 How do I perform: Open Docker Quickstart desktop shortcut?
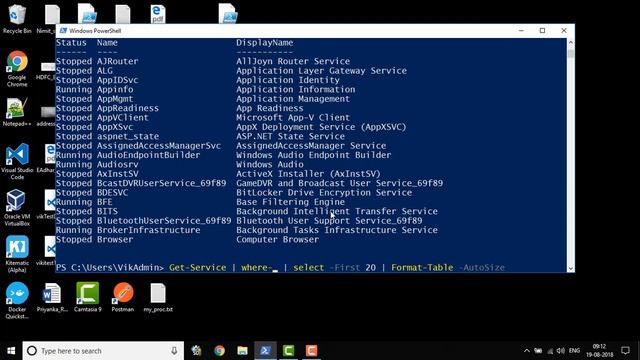coord(17,300)
